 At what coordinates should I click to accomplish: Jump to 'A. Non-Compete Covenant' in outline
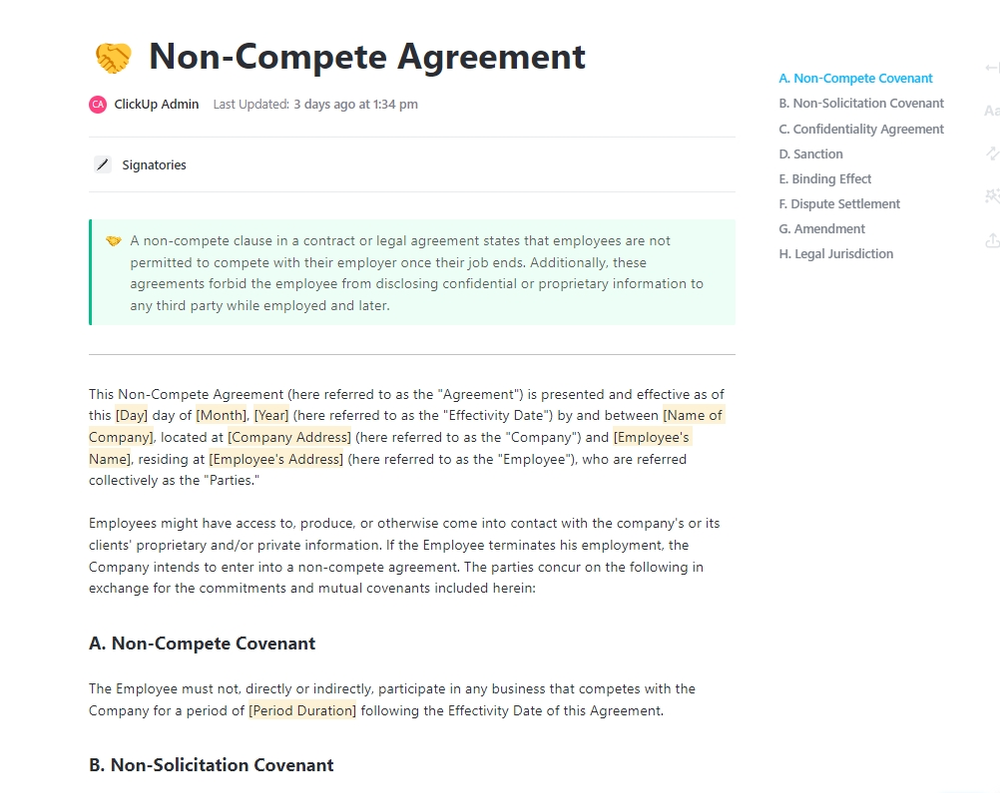[856, 77]
